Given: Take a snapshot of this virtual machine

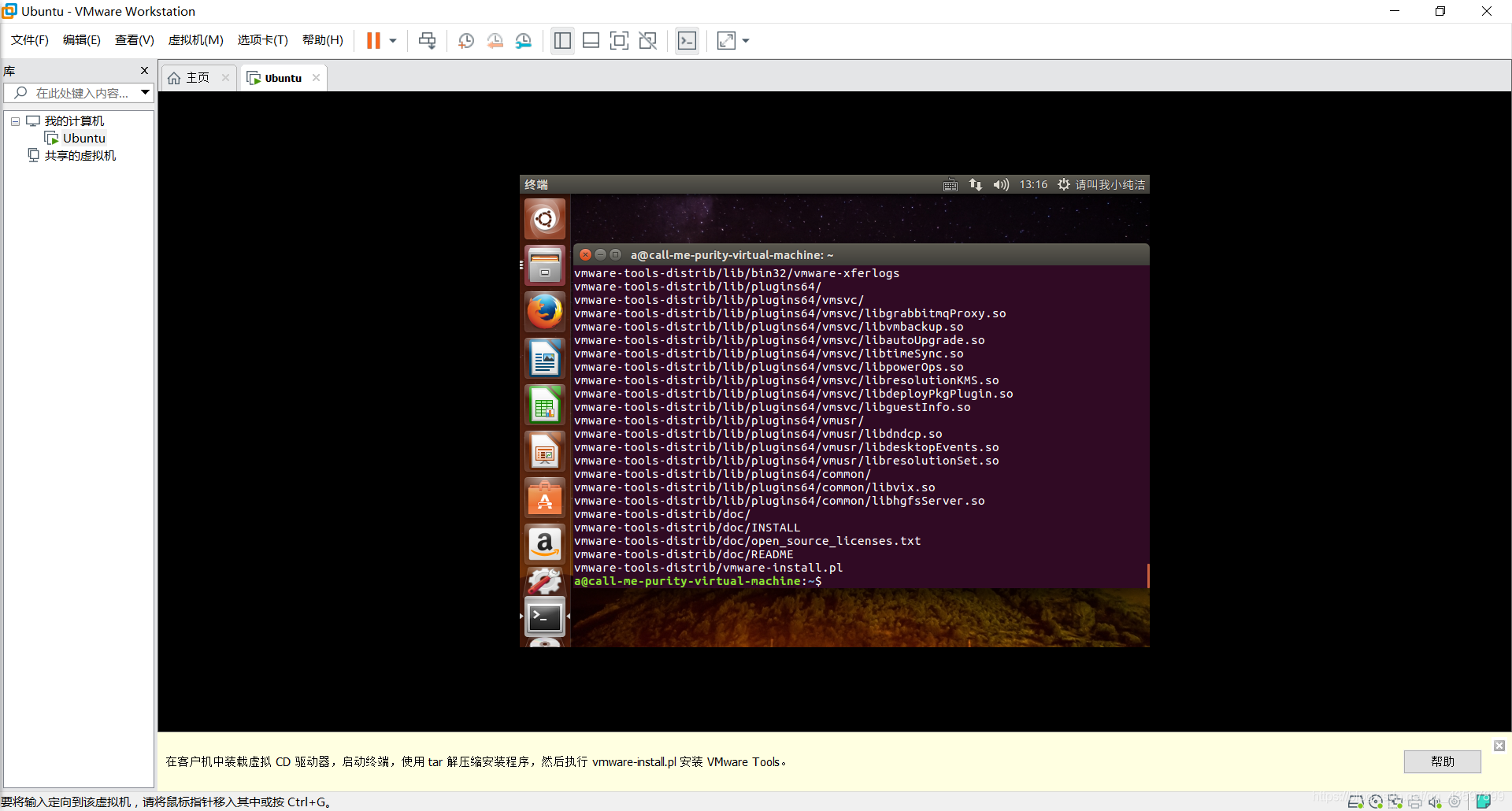Looking at the screenshot, I should 465,40.
